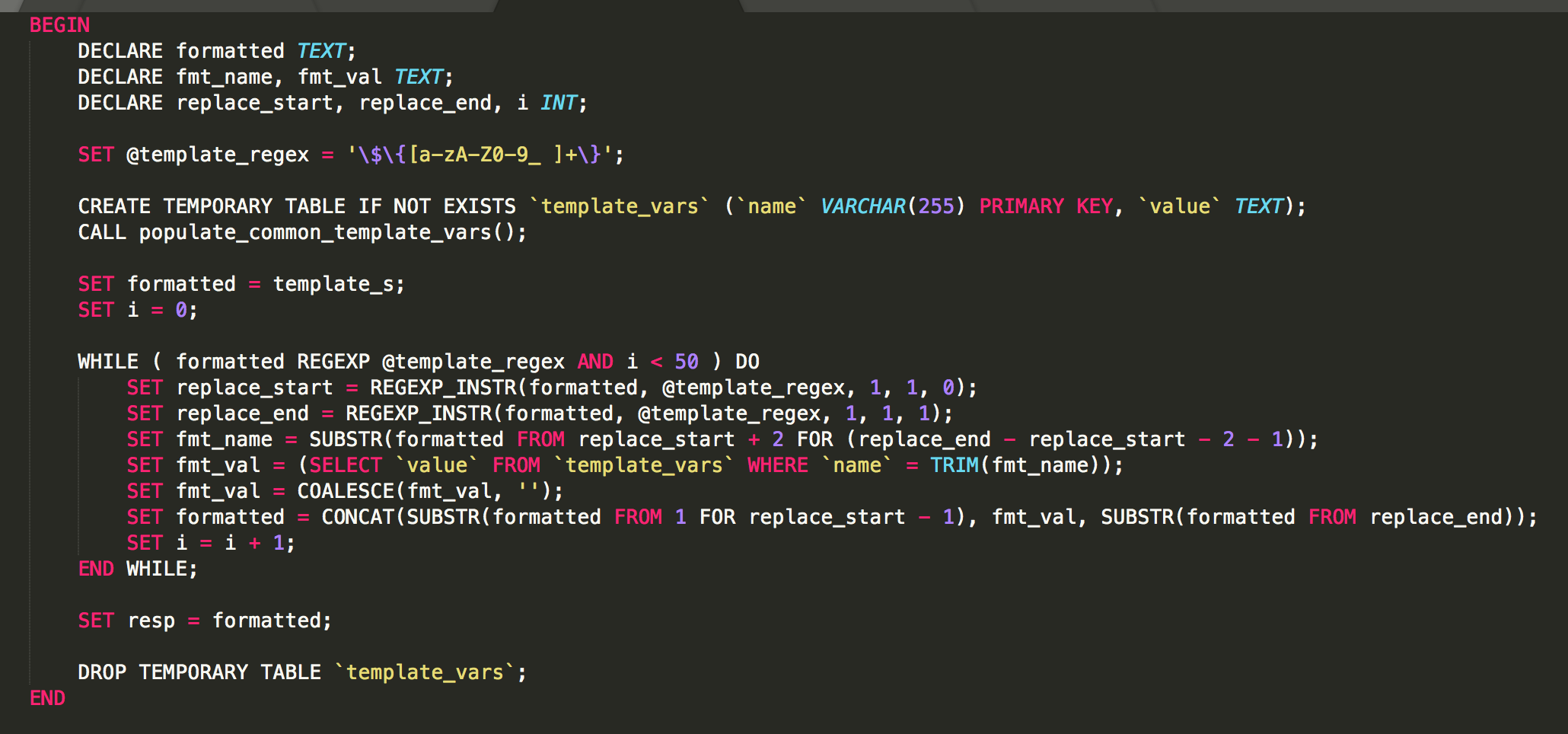Click REGEXP_INSTR on the replace_start line
The height and width of the screenshot is (734, 1568).
tap(443, 388)
